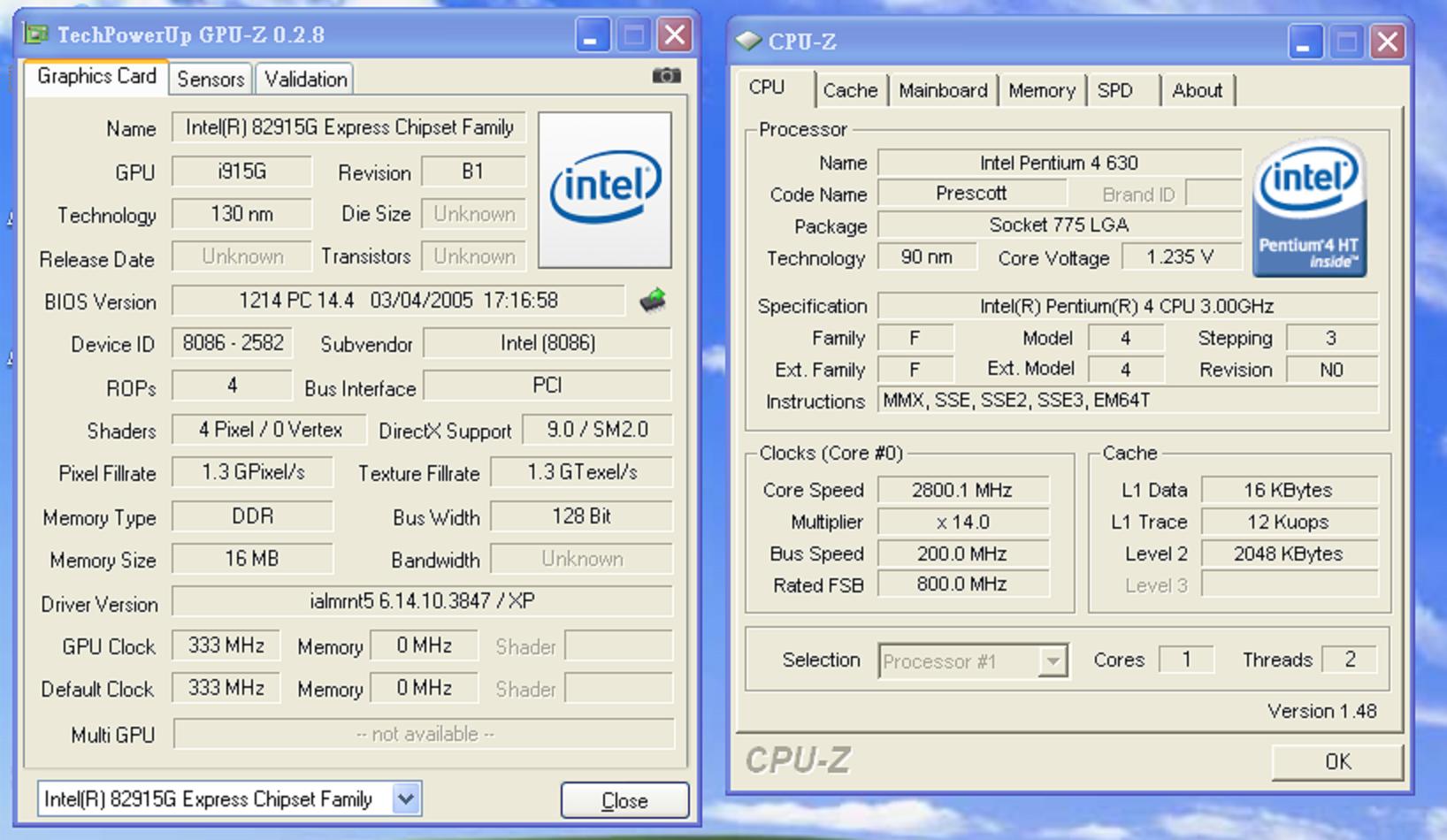Click the Package value Socket 775 LGA
The height and width of the screenshot is (840, 1447).
click(x=1060, y=225)
